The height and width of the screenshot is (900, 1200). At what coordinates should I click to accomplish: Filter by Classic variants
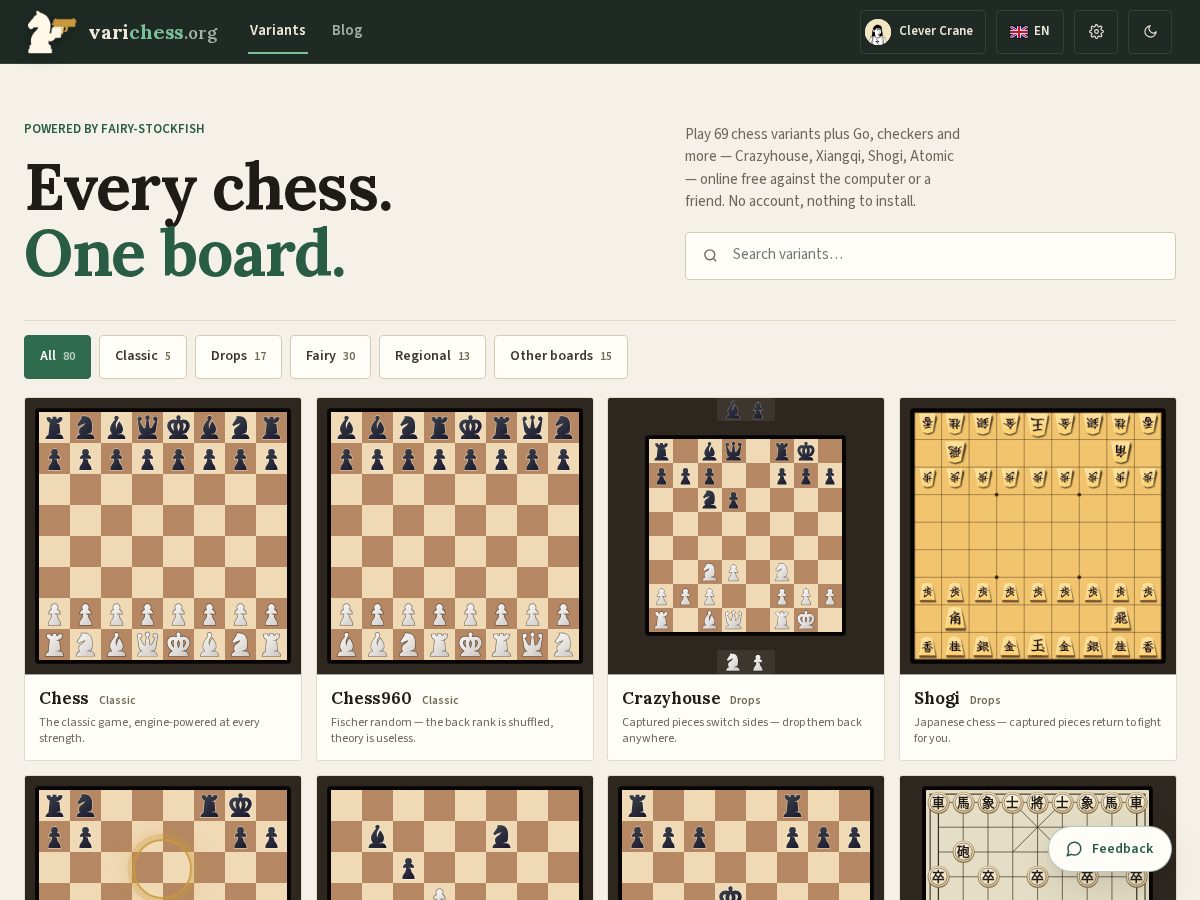143,357
